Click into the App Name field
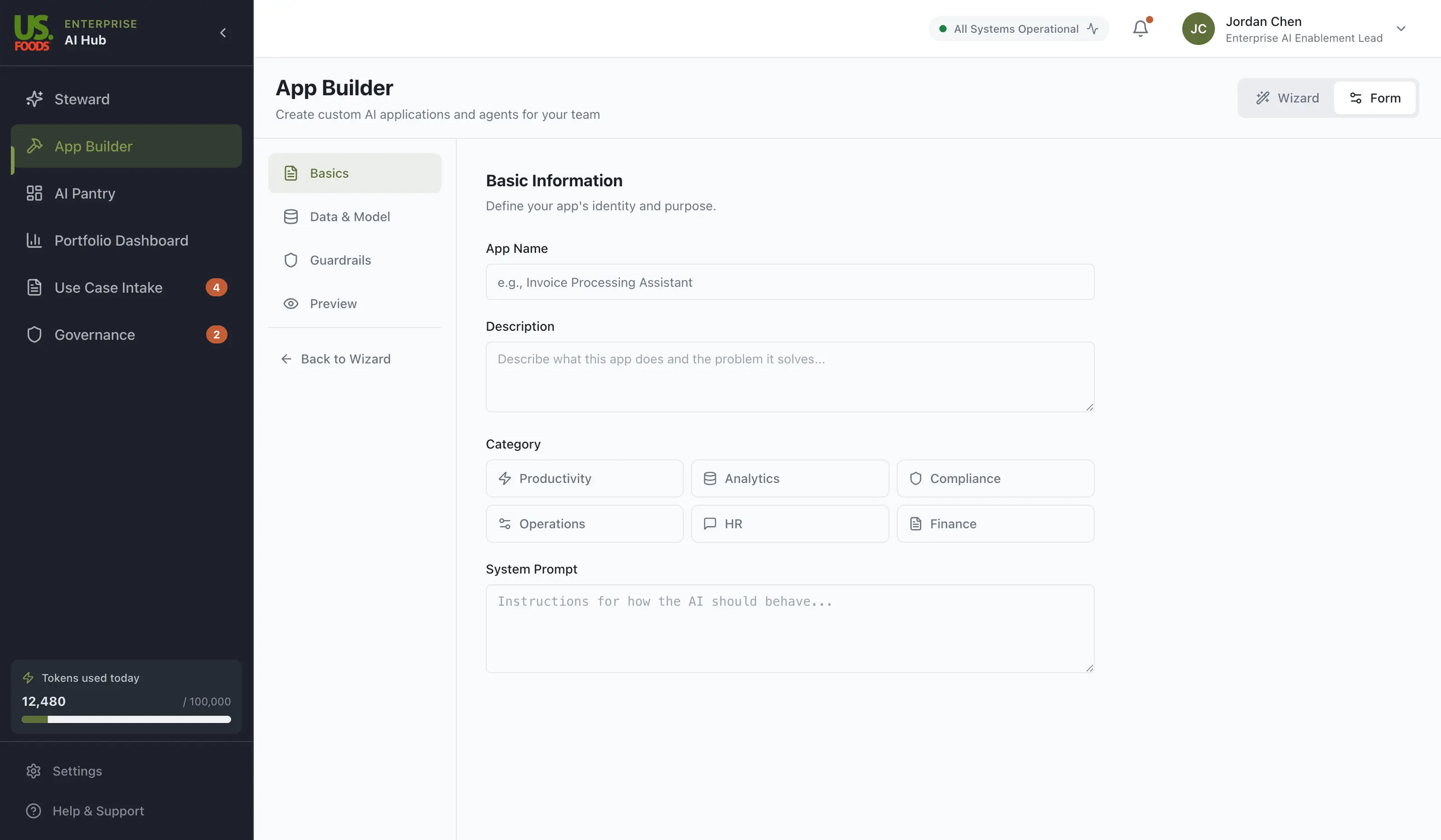The height and width of the screenshot is (840, 1441). (x=789, y=282)
